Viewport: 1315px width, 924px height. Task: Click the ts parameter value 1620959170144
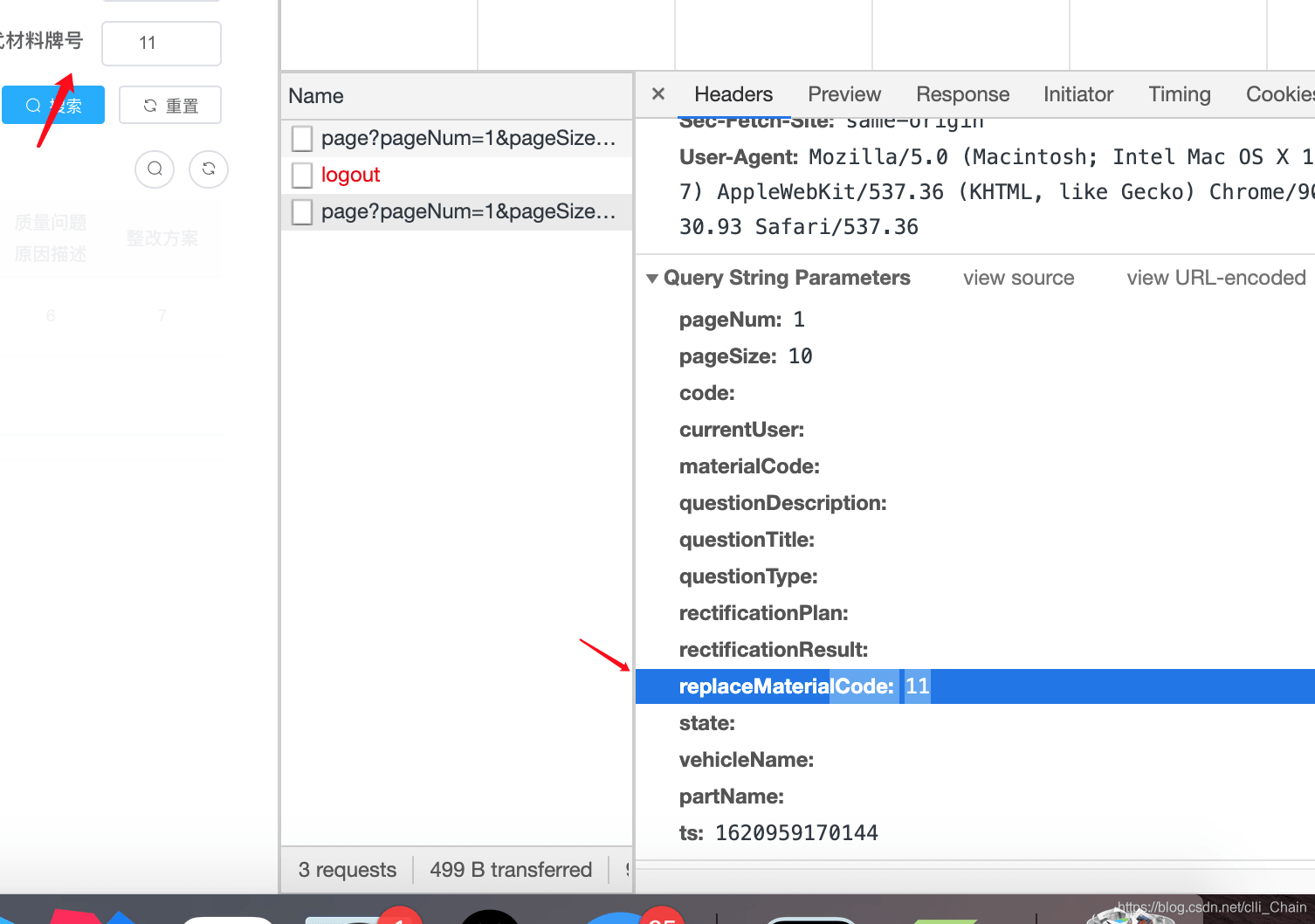[x=796, y=833]
